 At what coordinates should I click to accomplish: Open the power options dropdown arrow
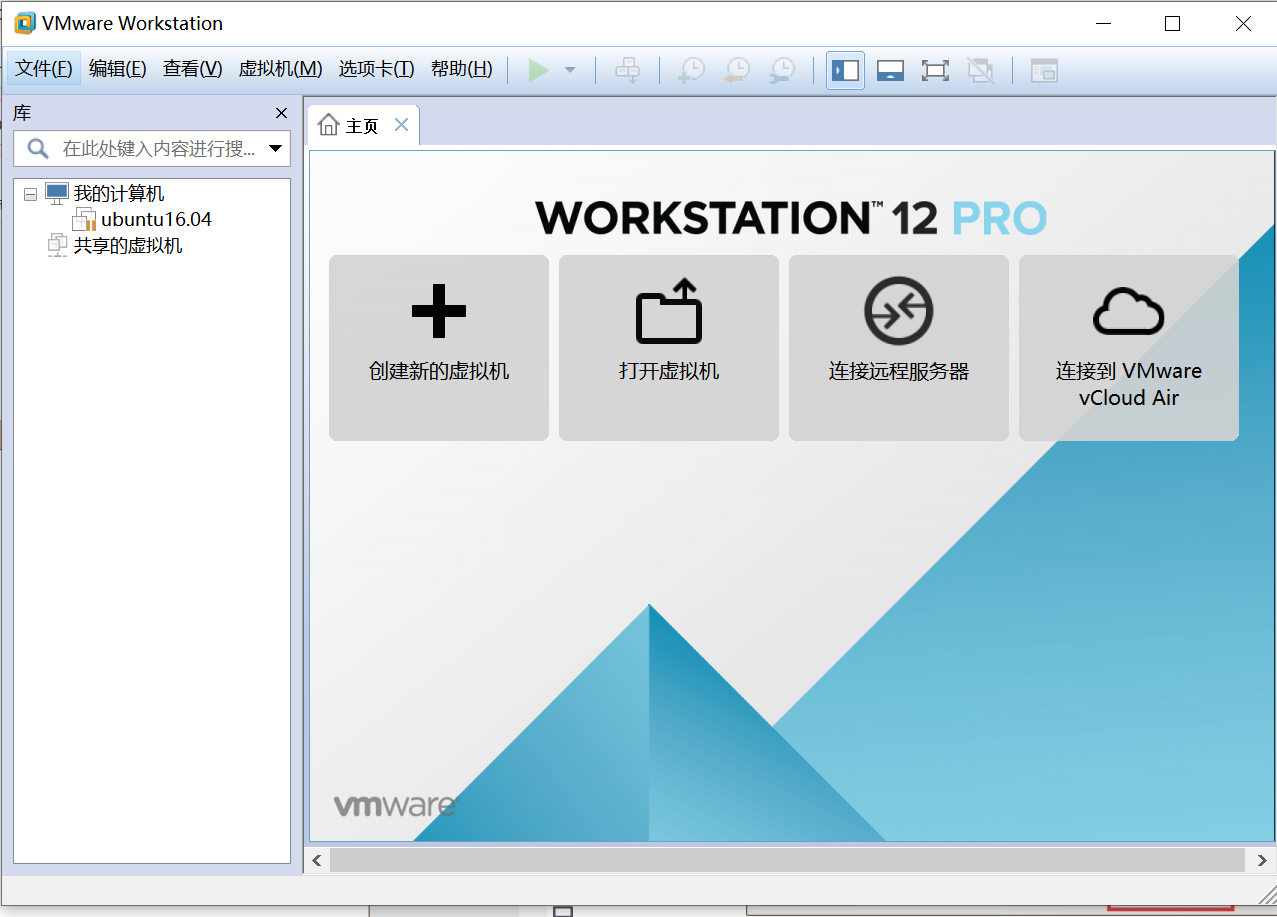(570, 70)
